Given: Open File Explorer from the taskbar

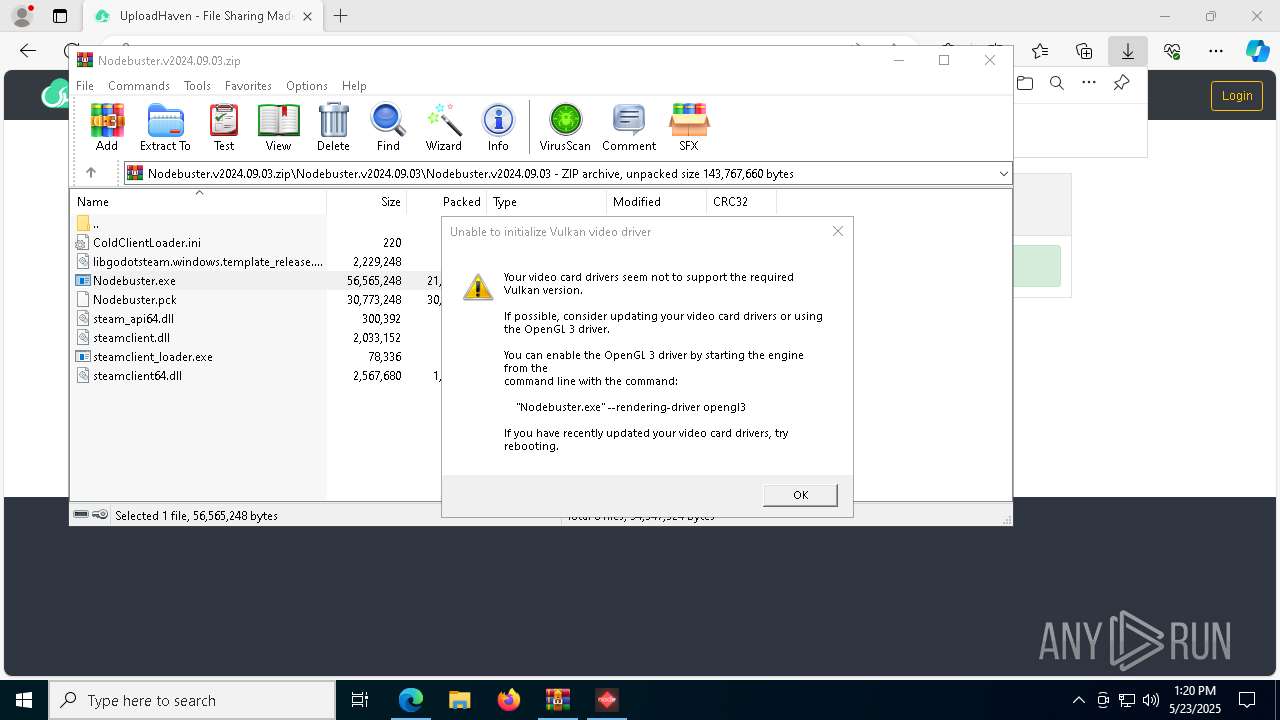Looking at the screenshot, I should (459, 700).
